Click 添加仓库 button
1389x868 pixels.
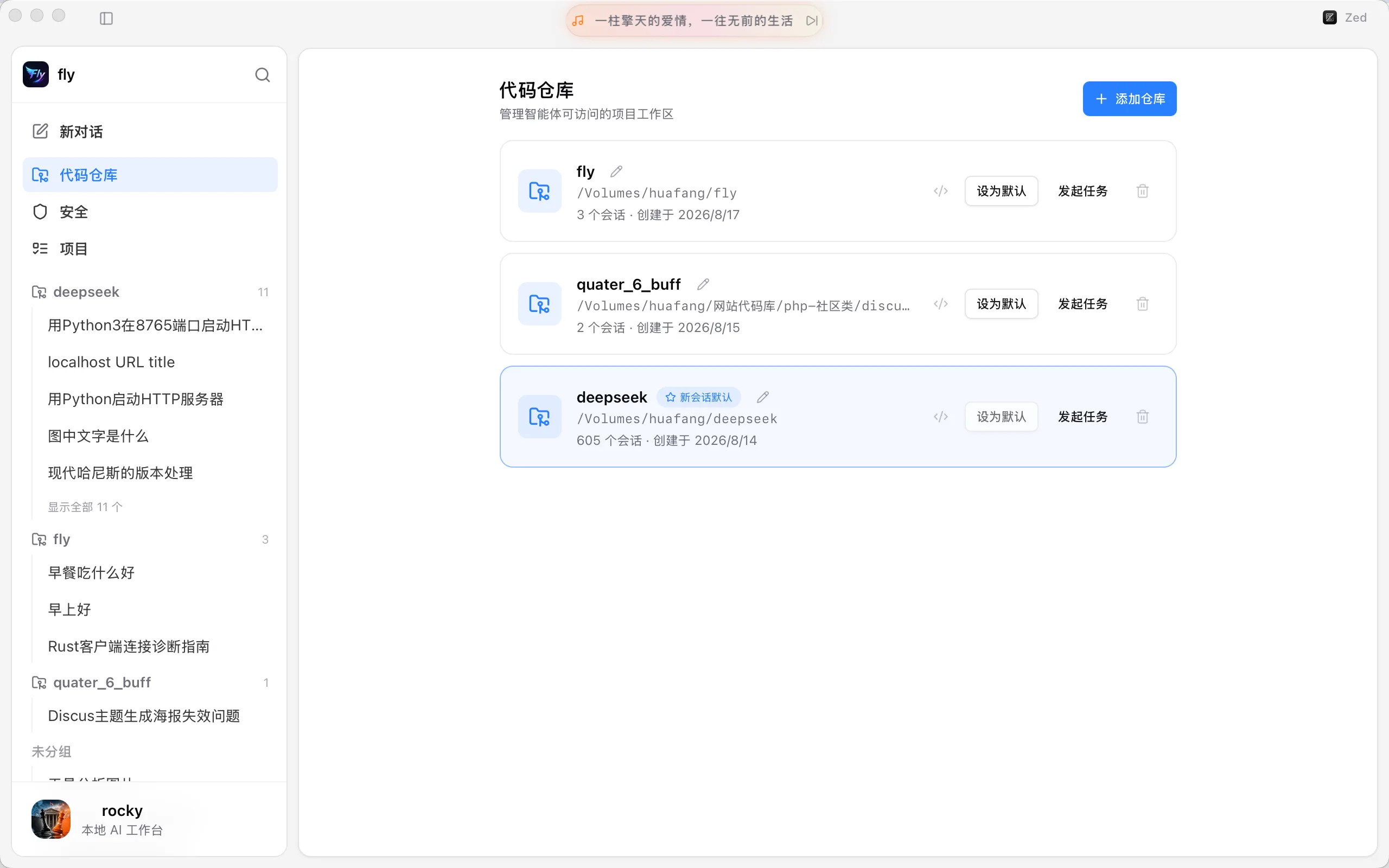pos(1130,99)
